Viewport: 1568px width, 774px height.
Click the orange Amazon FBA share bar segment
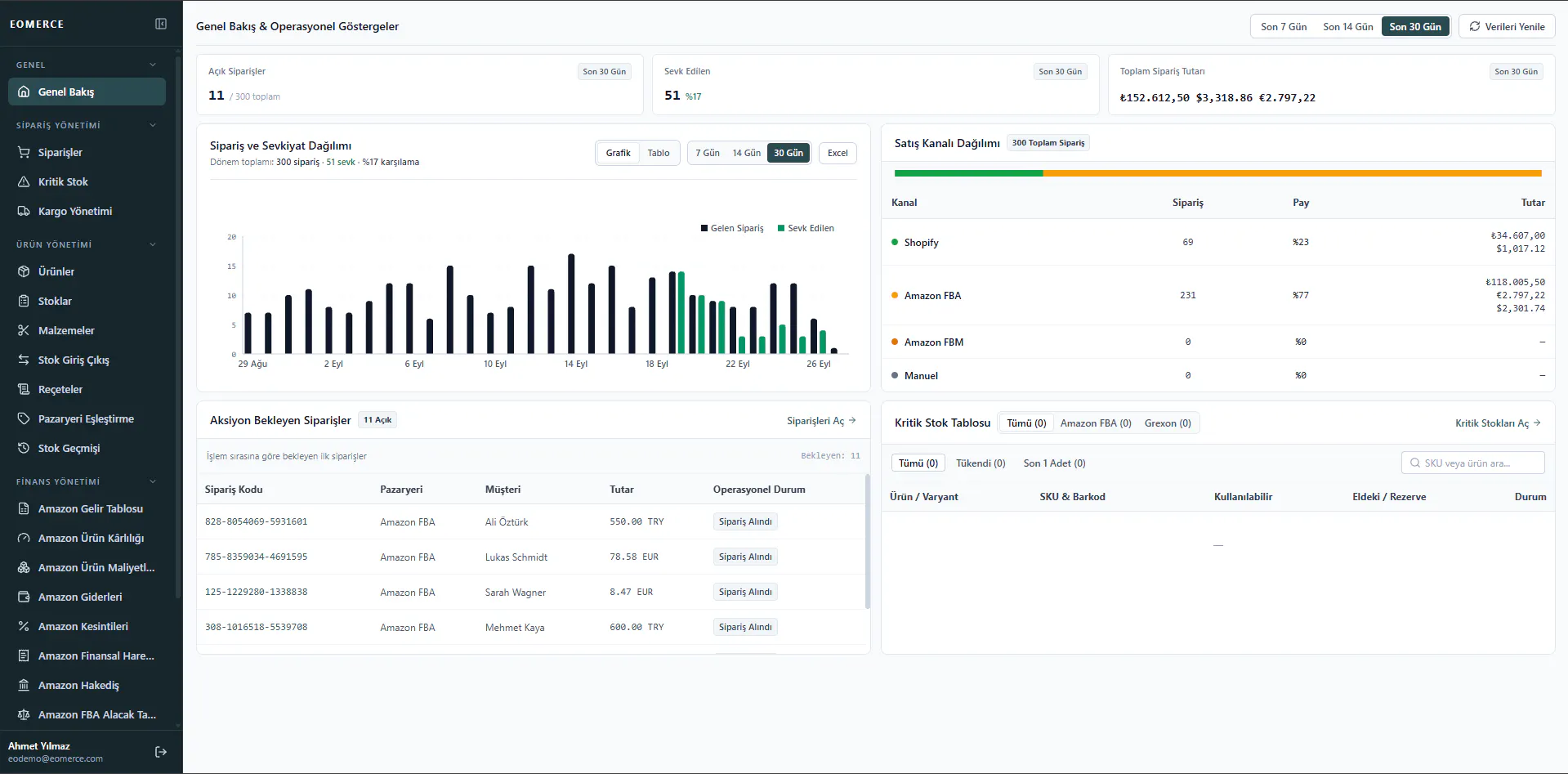1293,173
